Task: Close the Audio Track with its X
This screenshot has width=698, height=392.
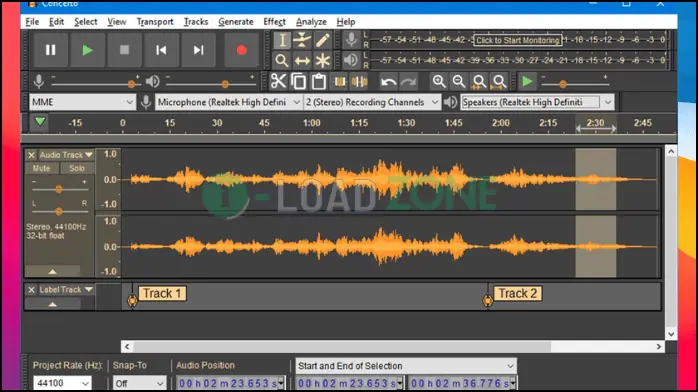Action: [x=31, y=155]
